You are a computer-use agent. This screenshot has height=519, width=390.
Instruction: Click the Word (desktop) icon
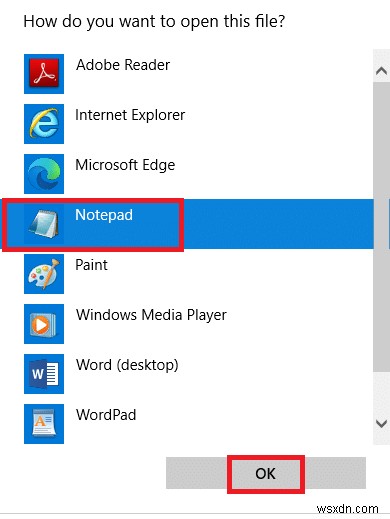[44, 374]
